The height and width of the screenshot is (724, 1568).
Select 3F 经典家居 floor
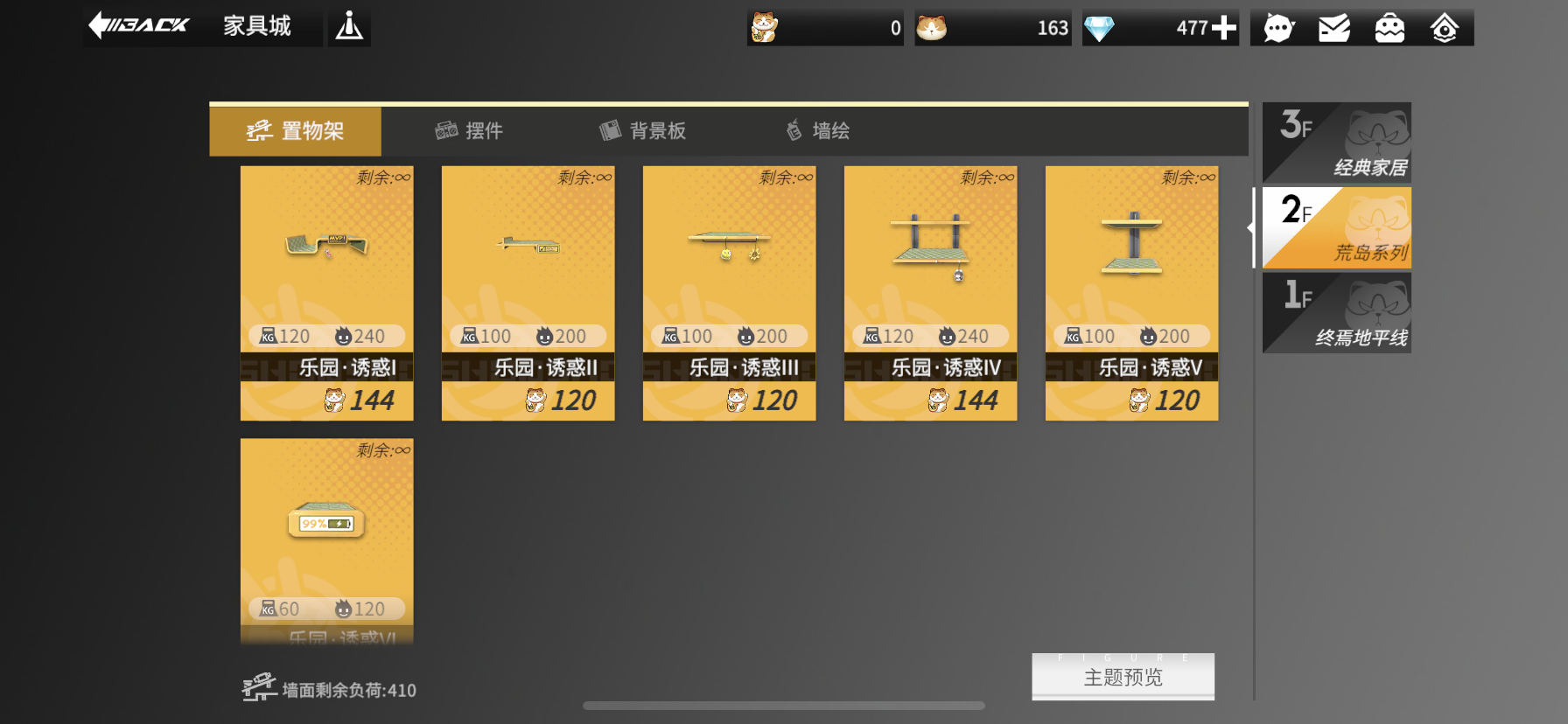pos(1336,143)
